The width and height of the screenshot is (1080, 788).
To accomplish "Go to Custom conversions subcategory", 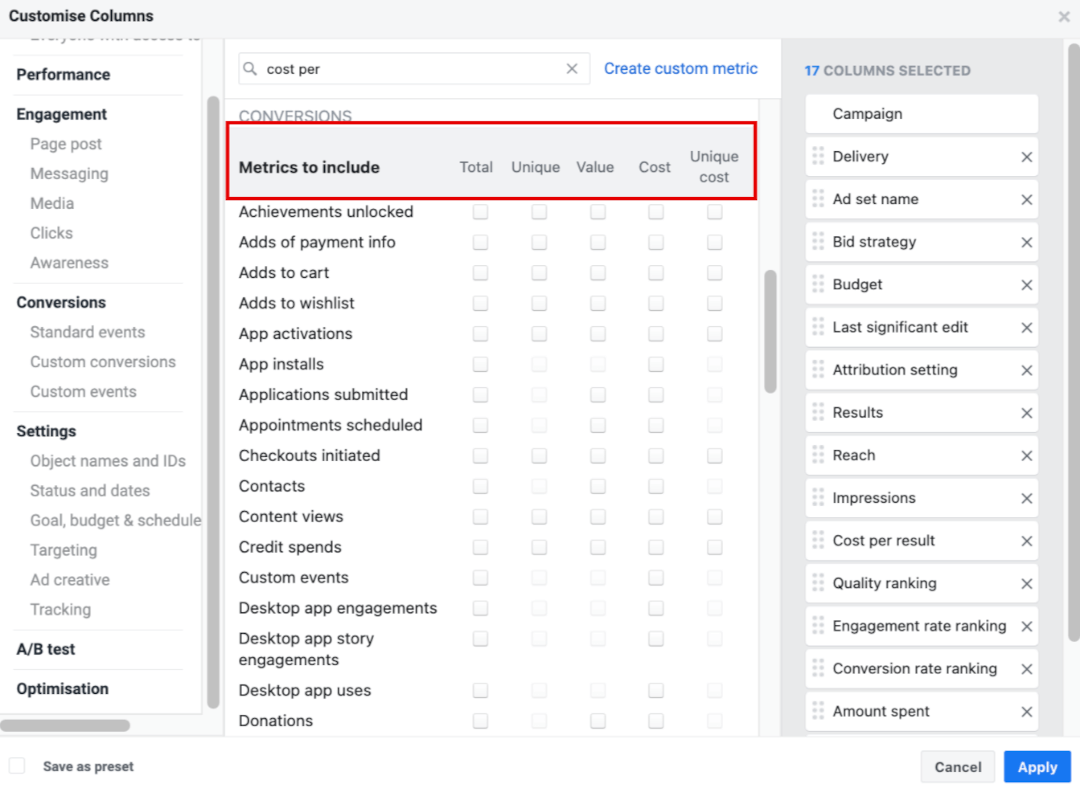I will [x=103, y=362].
